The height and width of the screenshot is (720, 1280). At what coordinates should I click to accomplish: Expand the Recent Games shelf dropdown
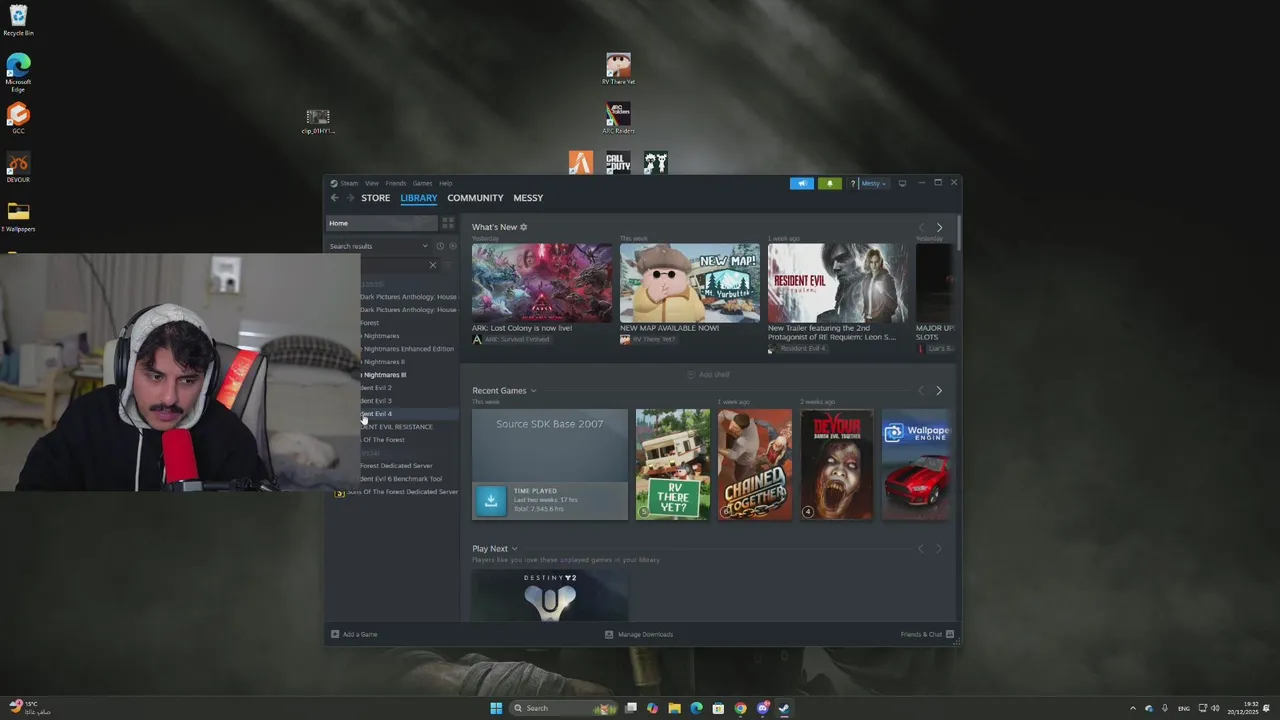533,391
